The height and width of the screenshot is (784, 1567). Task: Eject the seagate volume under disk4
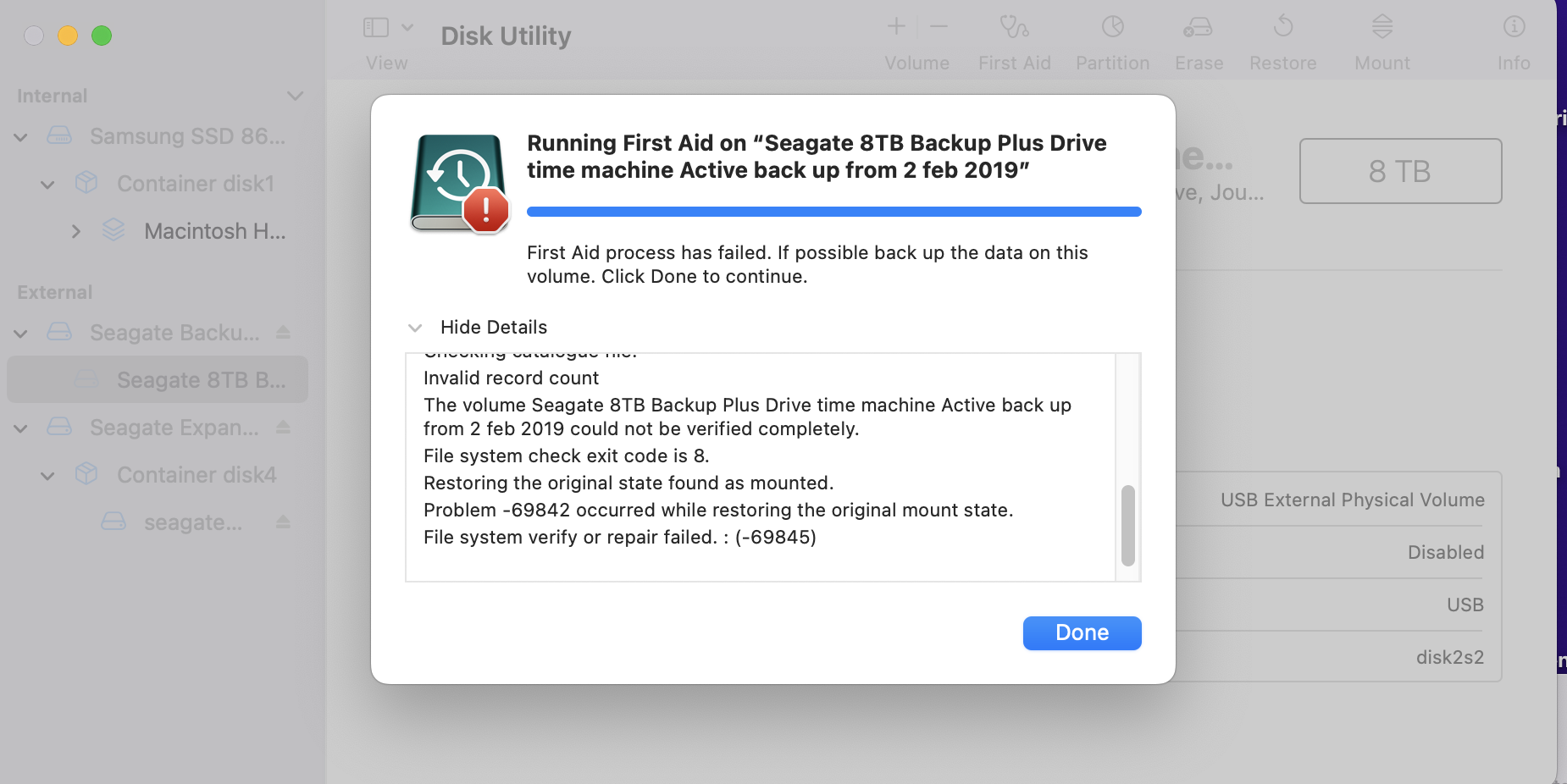283,522
